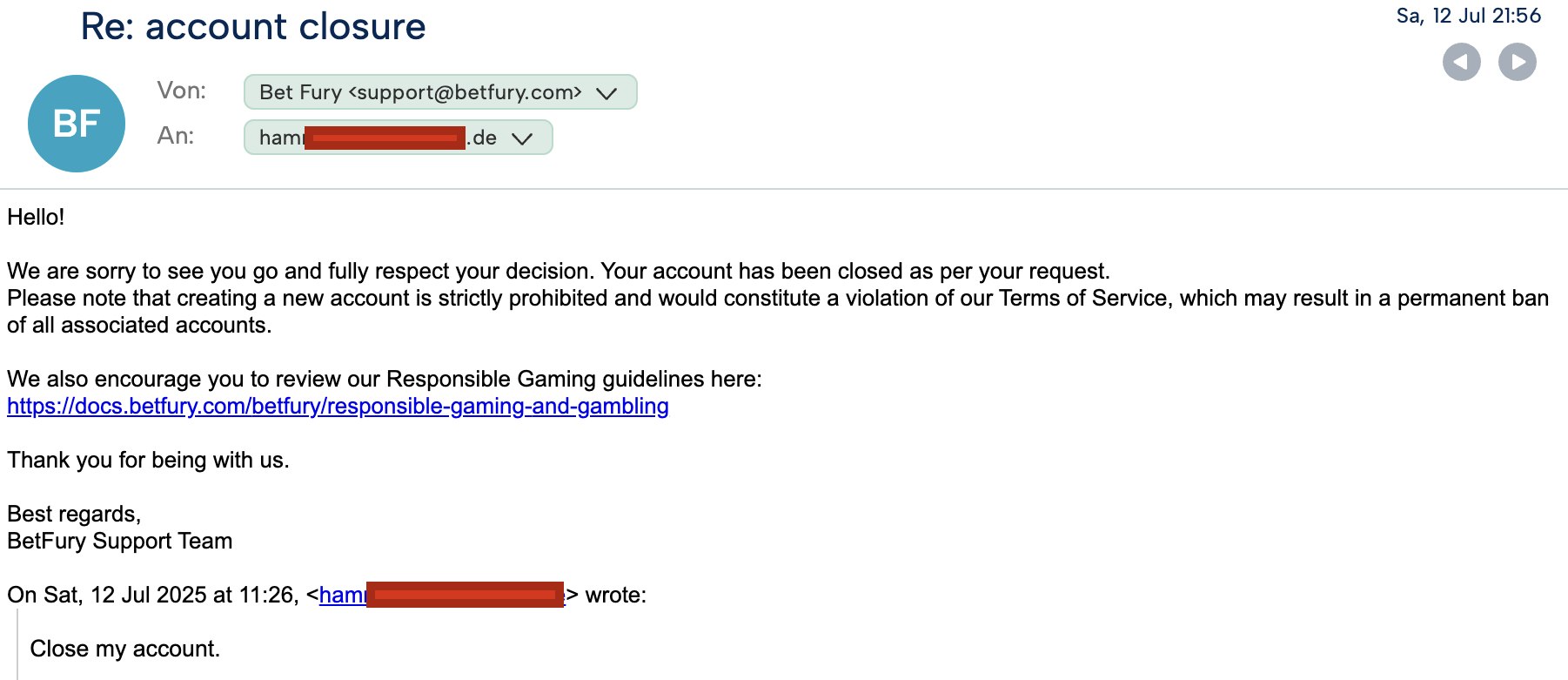Image resolution: width=1568 pixels, height=680 pixels.
Task: Click the sentence about Terms of Service violation
Action: coord(778,312)
